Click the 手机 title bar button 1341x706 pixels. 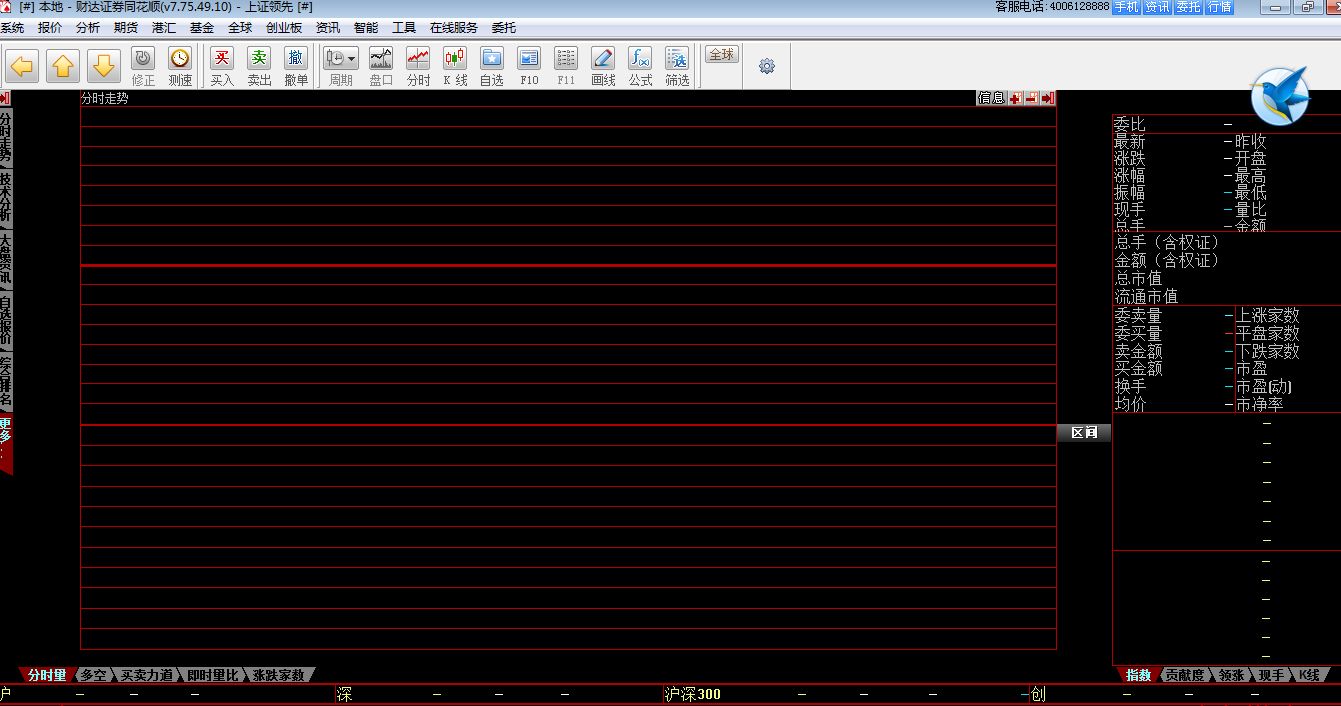(1126, 7)
